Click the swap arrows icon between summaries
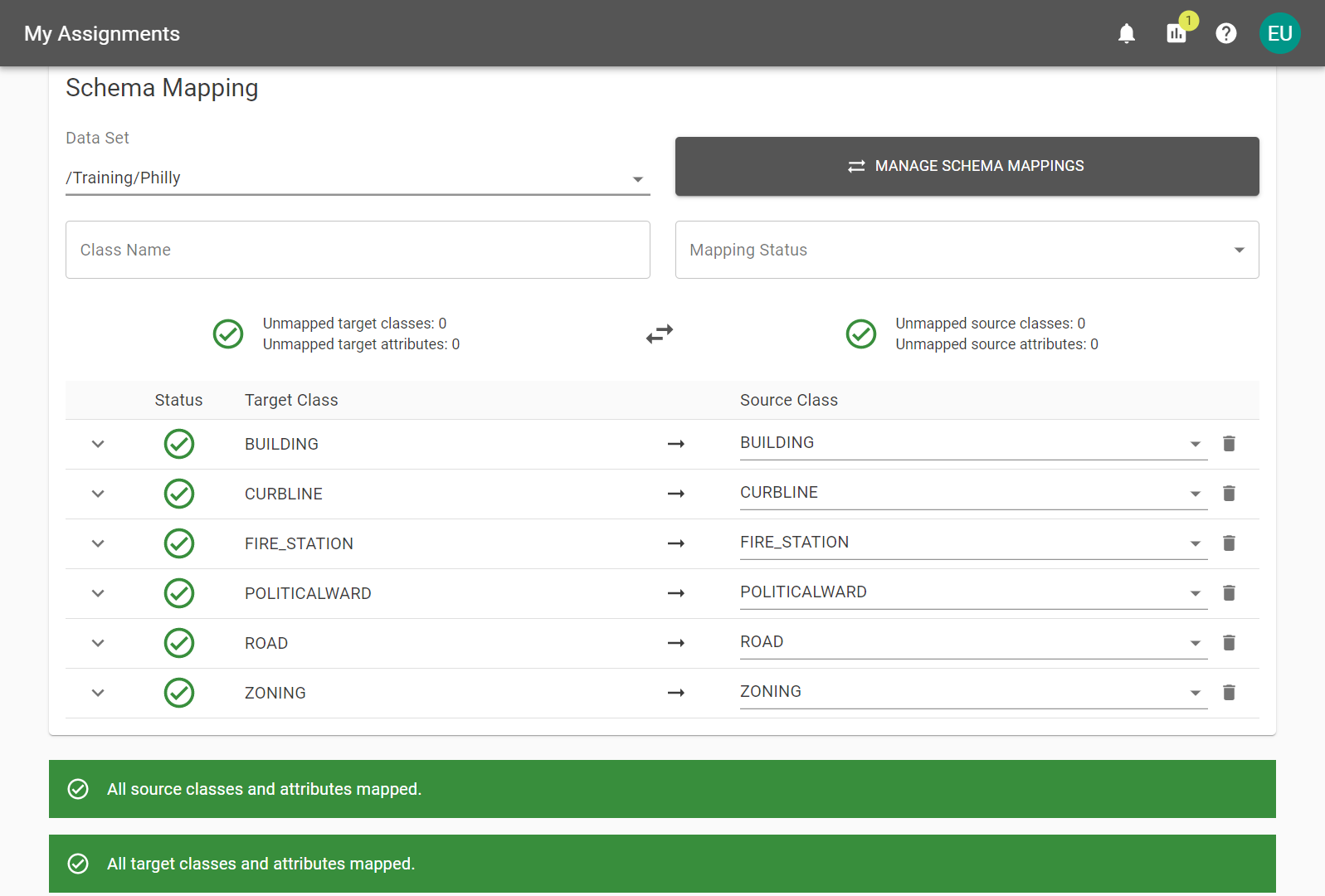Viewport: 1325px width, 896px height. [660, 334]
